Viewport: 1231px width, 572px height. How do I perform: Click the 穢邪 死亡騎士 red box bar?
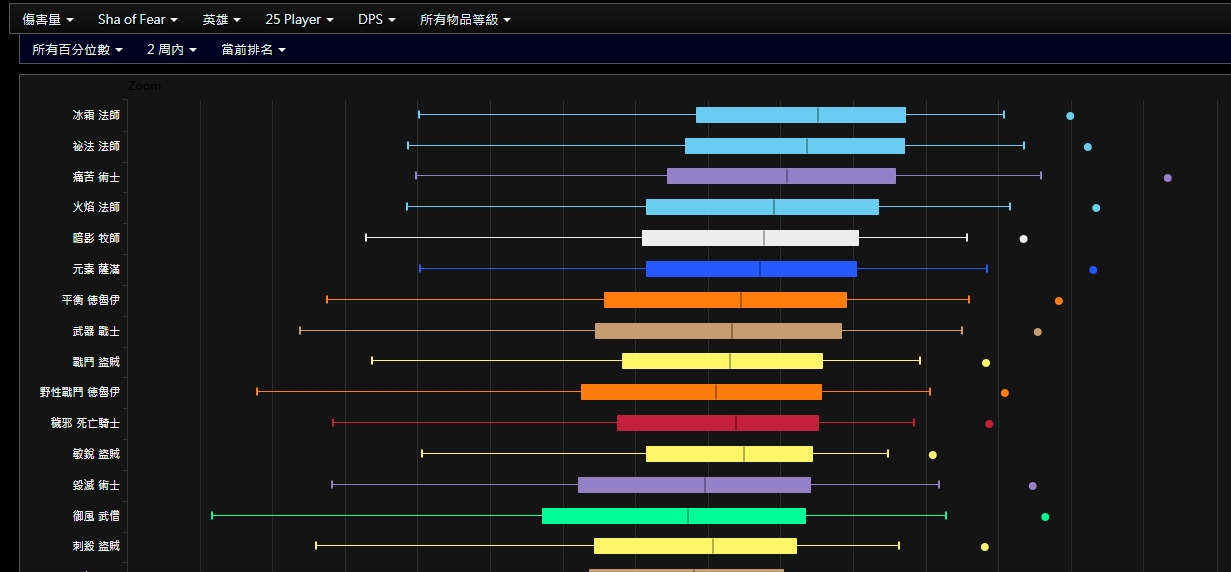pos(717,423)
